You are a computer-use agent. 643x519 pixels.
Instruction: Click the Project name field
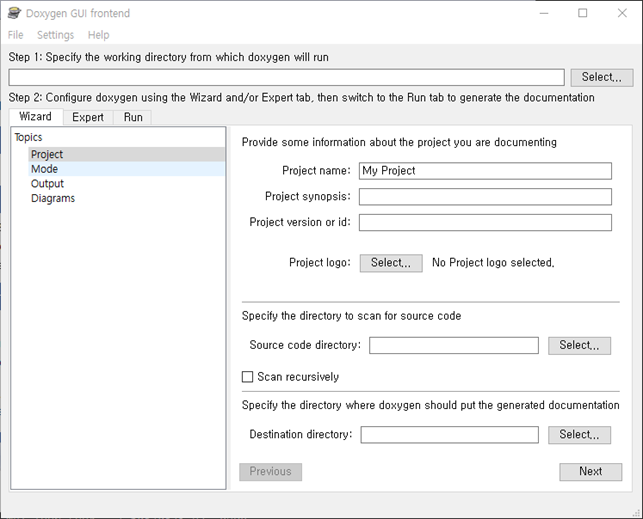click(485, 171)
